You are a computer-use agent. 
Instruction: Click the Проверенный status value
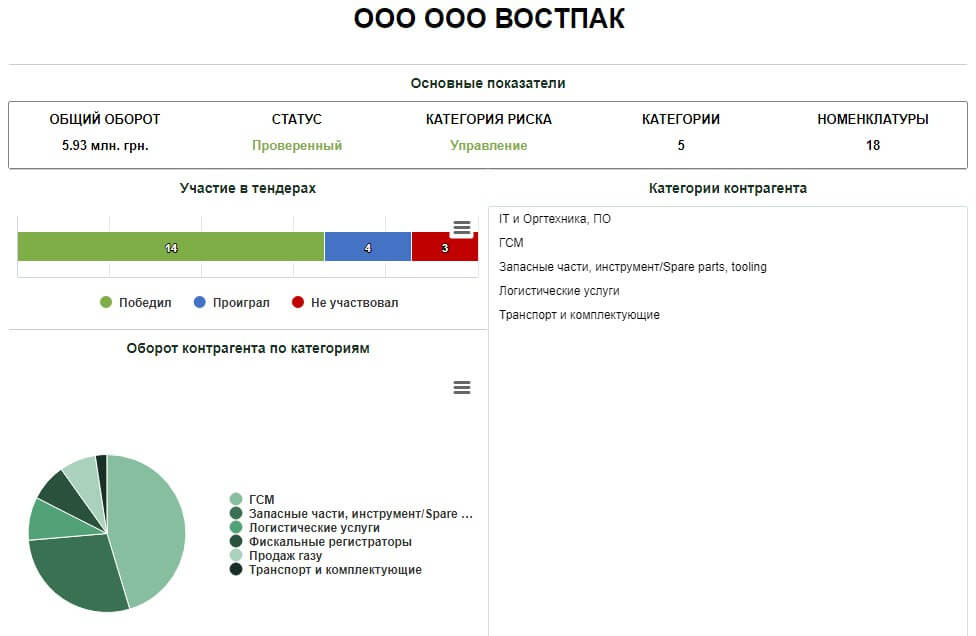coord(297,146)
